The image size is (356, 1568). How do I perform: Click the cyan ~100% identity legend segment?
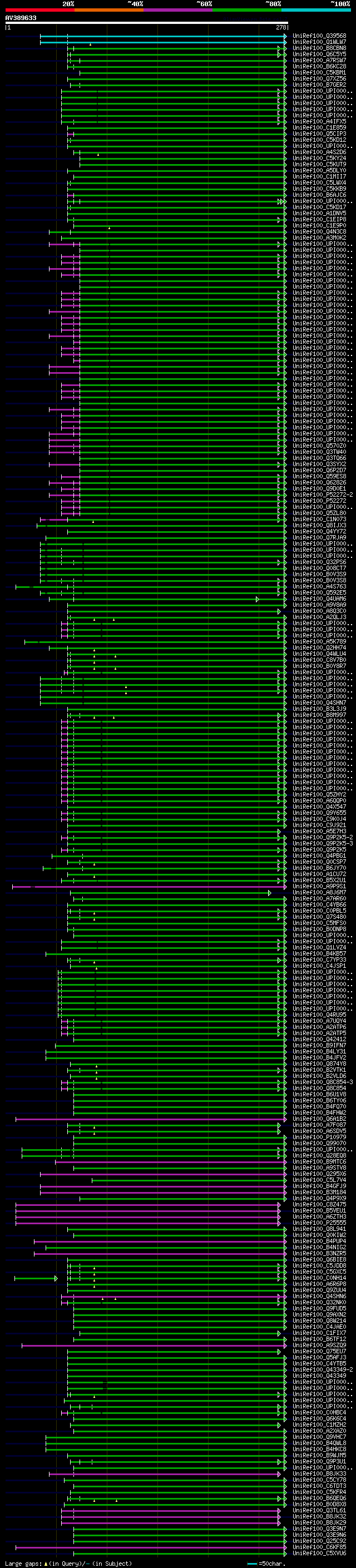tap(316, 10)
